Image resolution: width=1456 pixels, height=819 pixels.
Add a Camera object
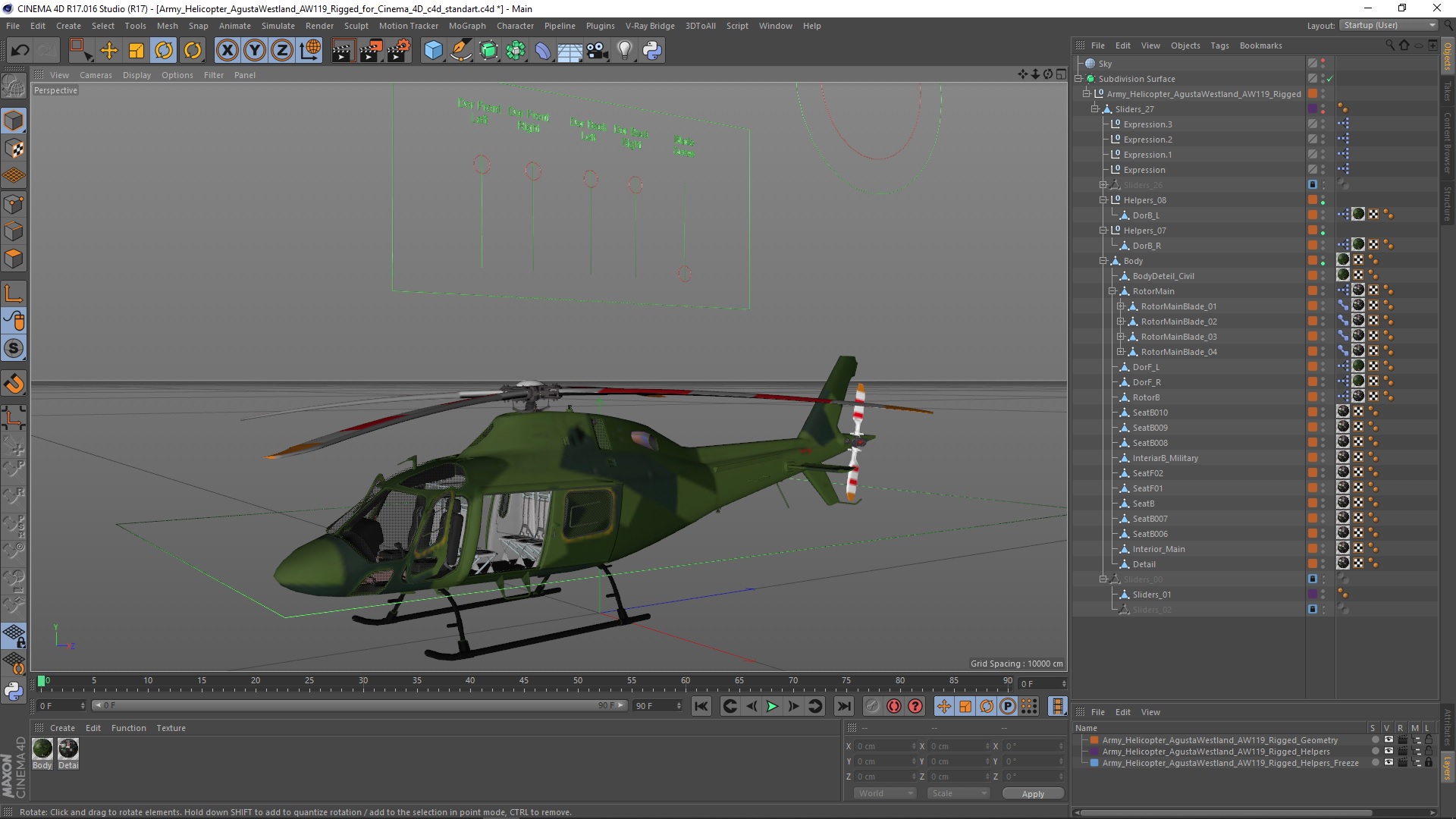pos(598,51)
